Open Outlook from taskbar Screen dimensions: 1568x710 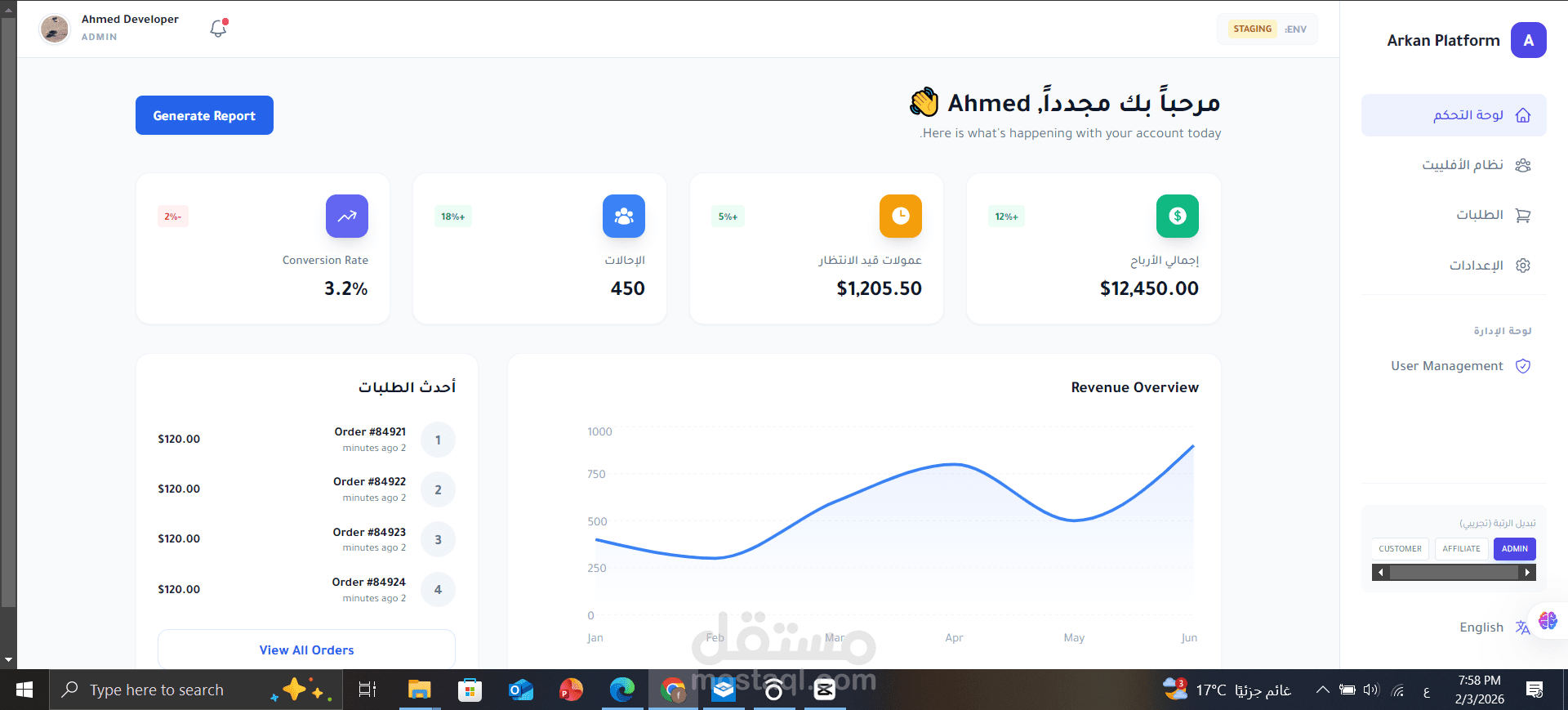(520, 690)
